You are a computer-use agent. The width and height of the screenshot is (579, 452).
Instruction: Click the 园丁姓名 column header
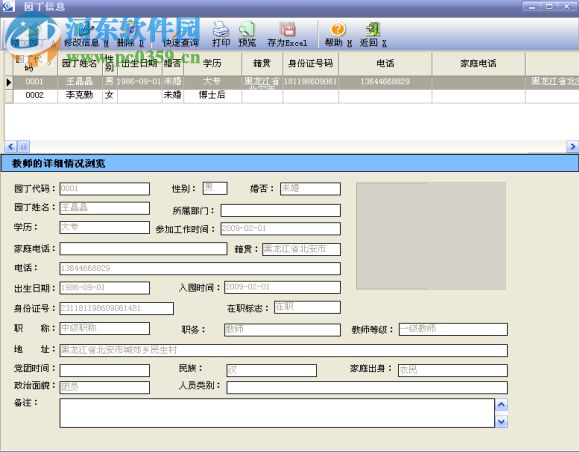click(80, 63)
